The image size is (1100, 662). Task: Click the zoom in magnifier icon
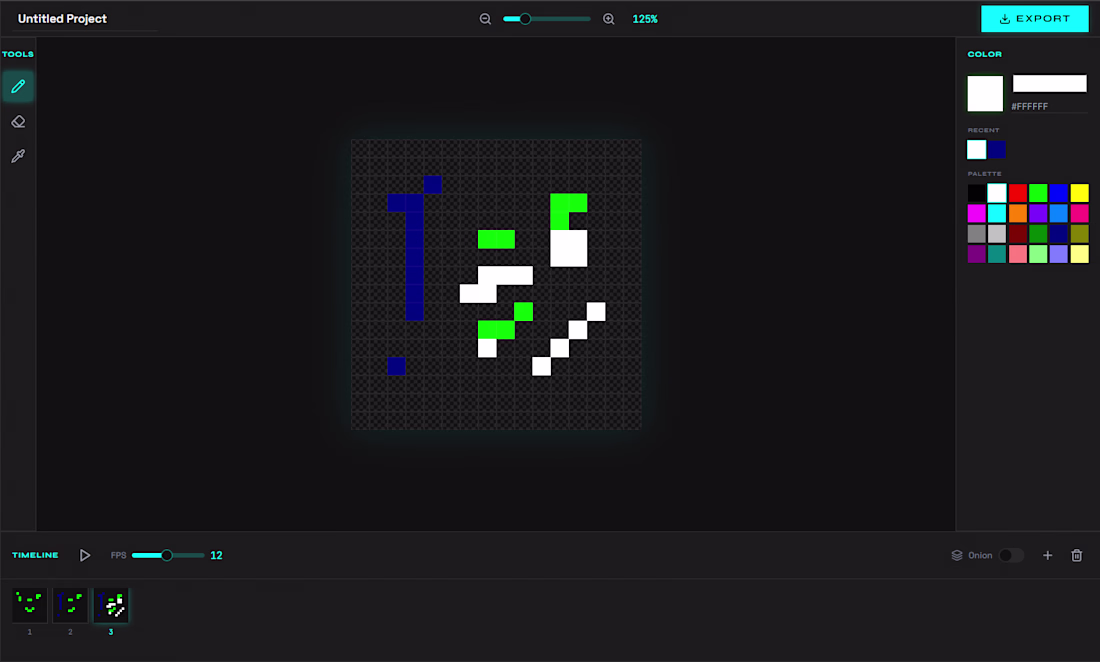609,19
